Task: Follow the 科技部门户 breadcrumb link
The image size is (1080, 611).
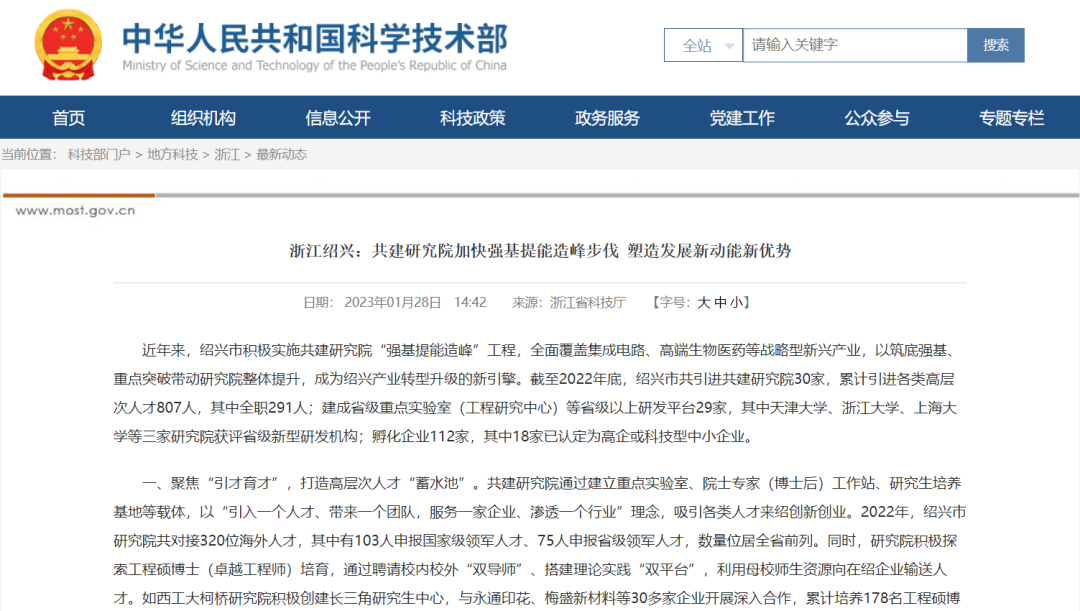Action: [x=98, y=154]
